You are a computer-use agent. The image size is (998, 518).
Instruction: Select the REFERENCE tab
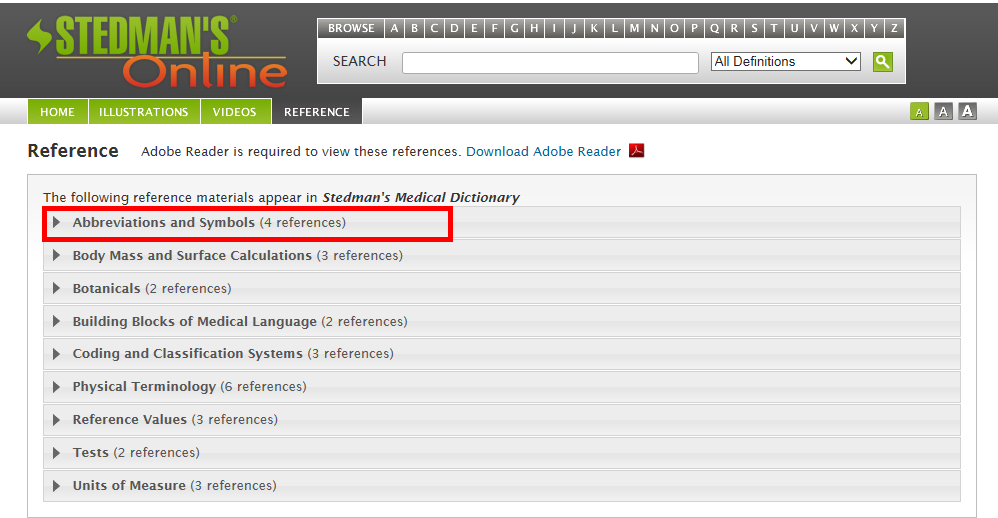click(317, 111)
